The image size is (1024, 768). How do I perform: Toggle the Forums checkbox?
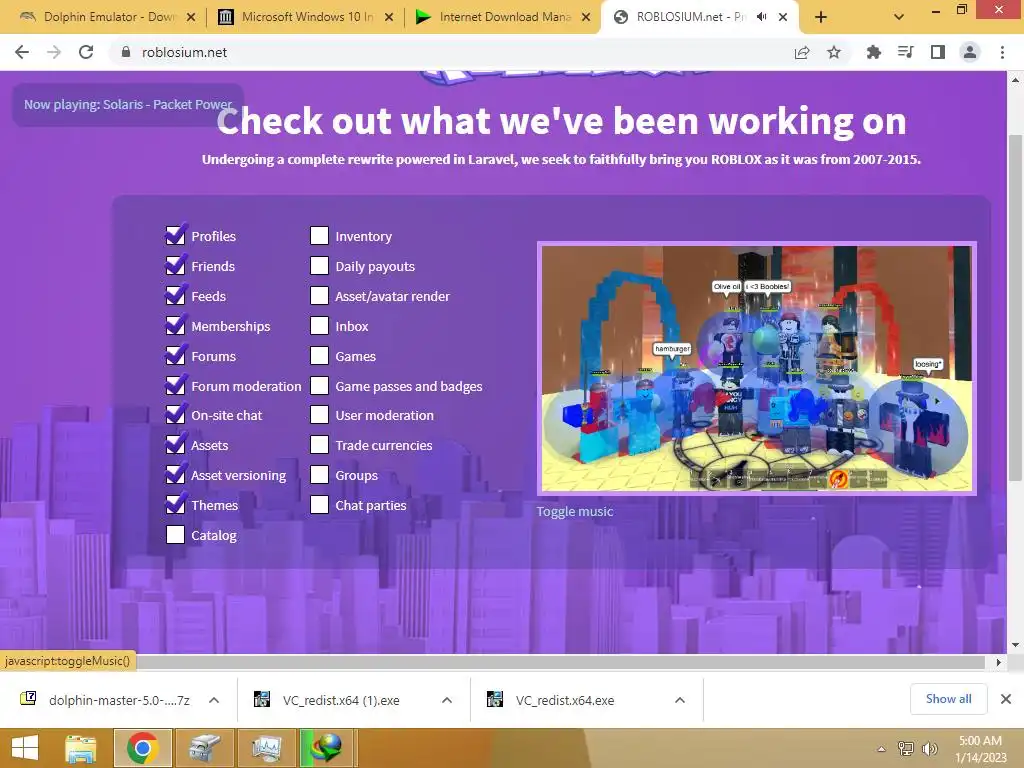[175, 356]
